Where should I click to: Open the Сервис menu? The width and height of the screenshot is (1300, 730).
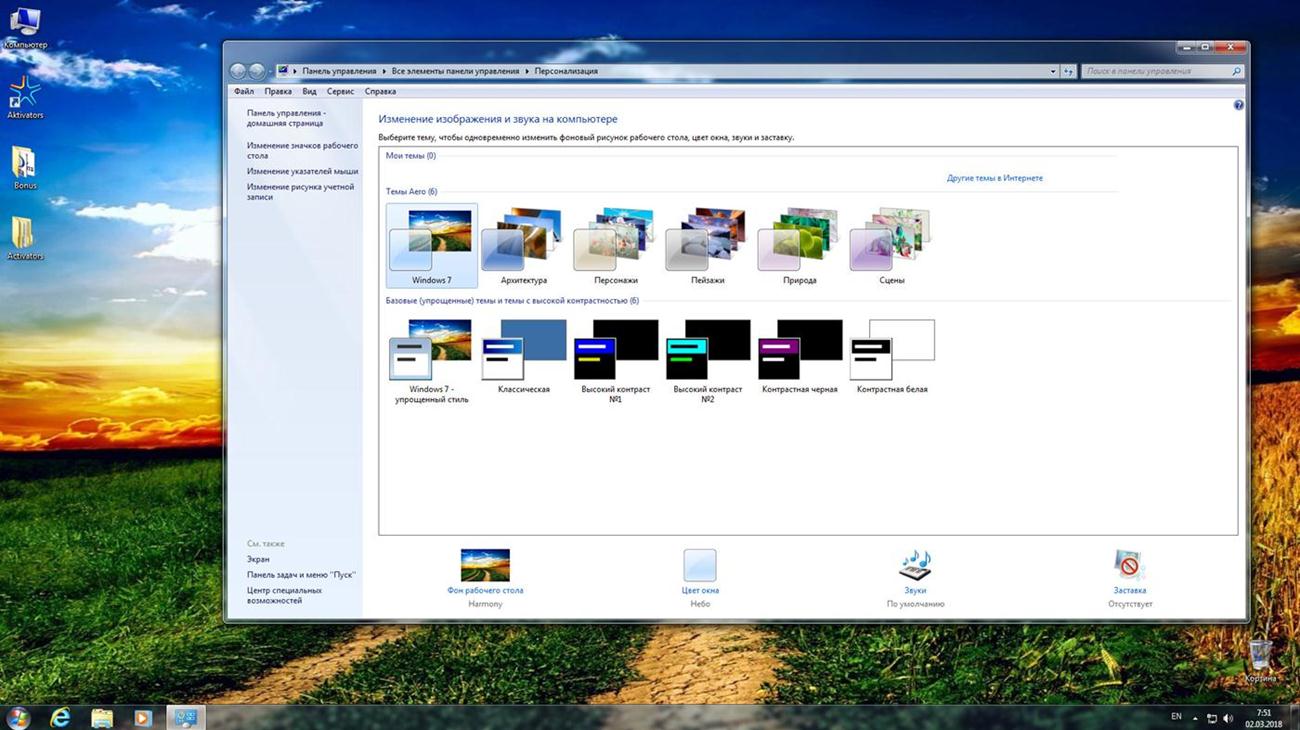pos(340,91)
